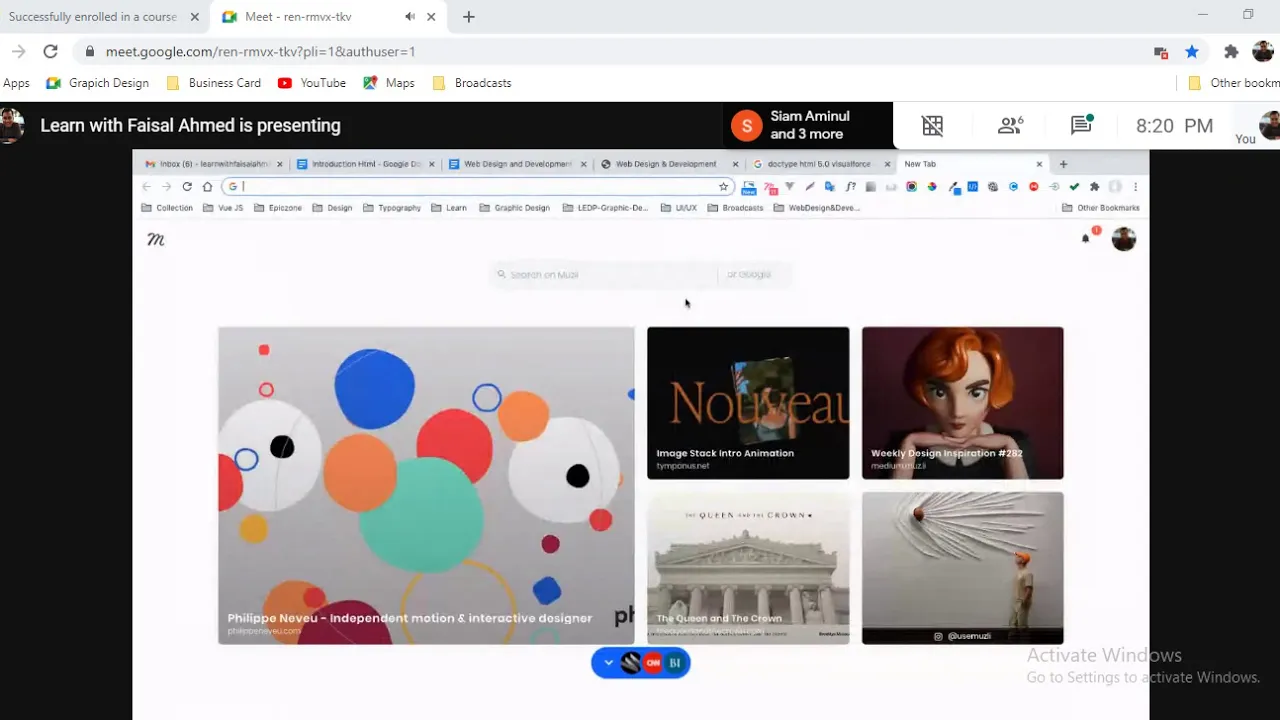The height and width of the screenshot is (720, 1280).
Task: Star the page in presented browser
Action: pyautogui.click(x=723, y=186)
